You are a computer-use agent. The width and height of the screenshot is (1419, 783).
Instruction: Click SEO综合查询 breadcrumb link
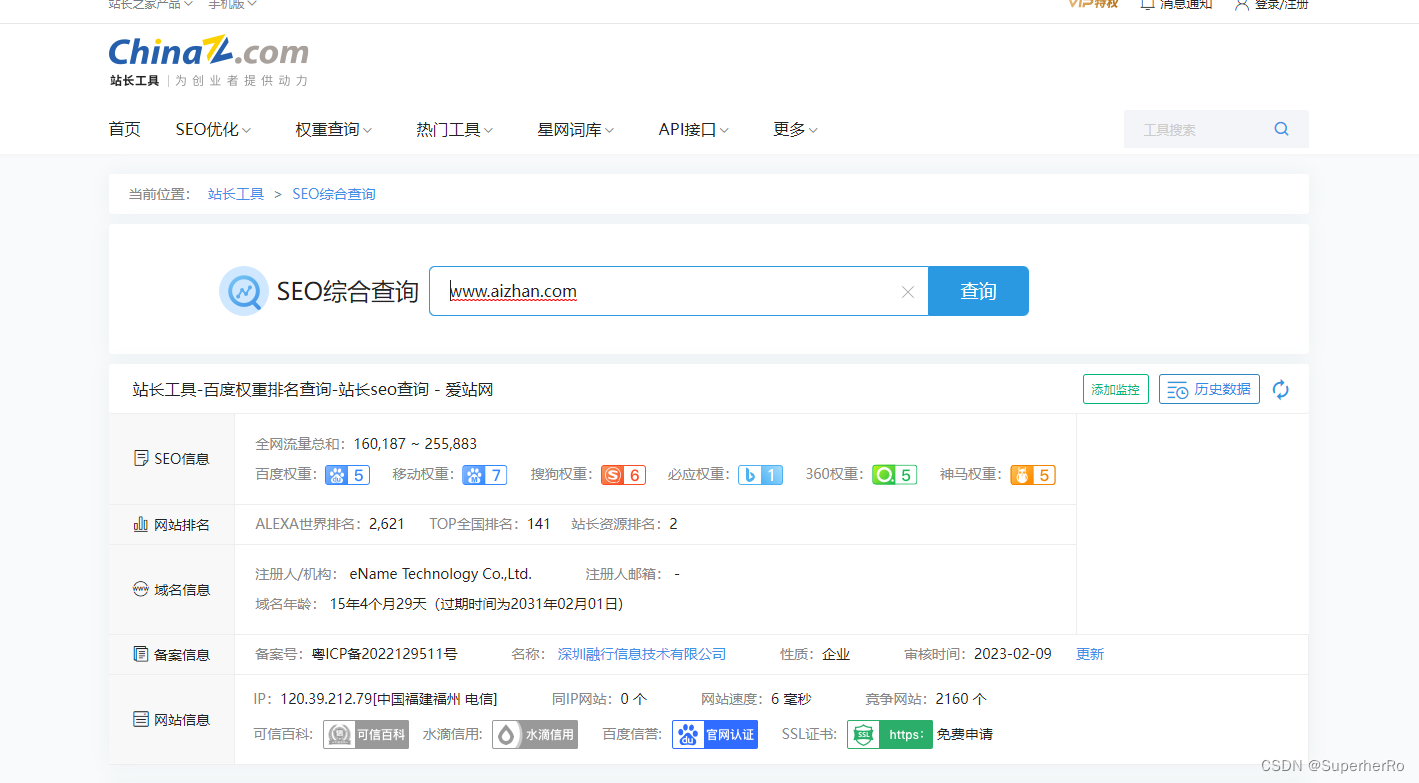[x=334, y=194]
